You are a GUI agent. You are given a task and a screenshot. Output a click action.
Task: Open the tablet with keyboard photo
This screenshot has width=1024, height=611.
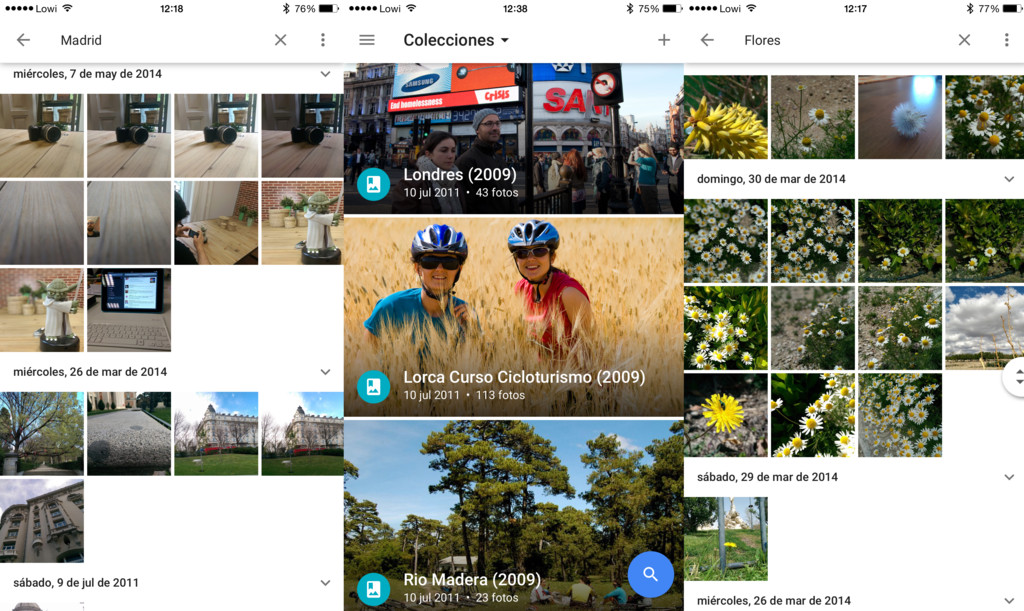[129, 309]
